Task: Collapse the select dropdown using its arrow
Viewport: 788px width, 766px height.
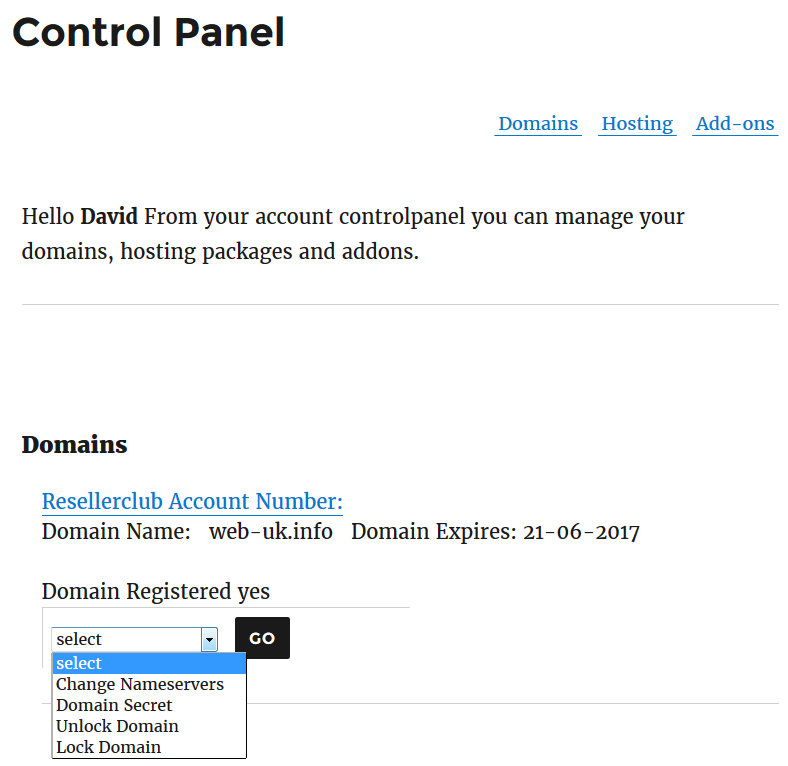Action: pyautogui.click(x=209, y=640)
